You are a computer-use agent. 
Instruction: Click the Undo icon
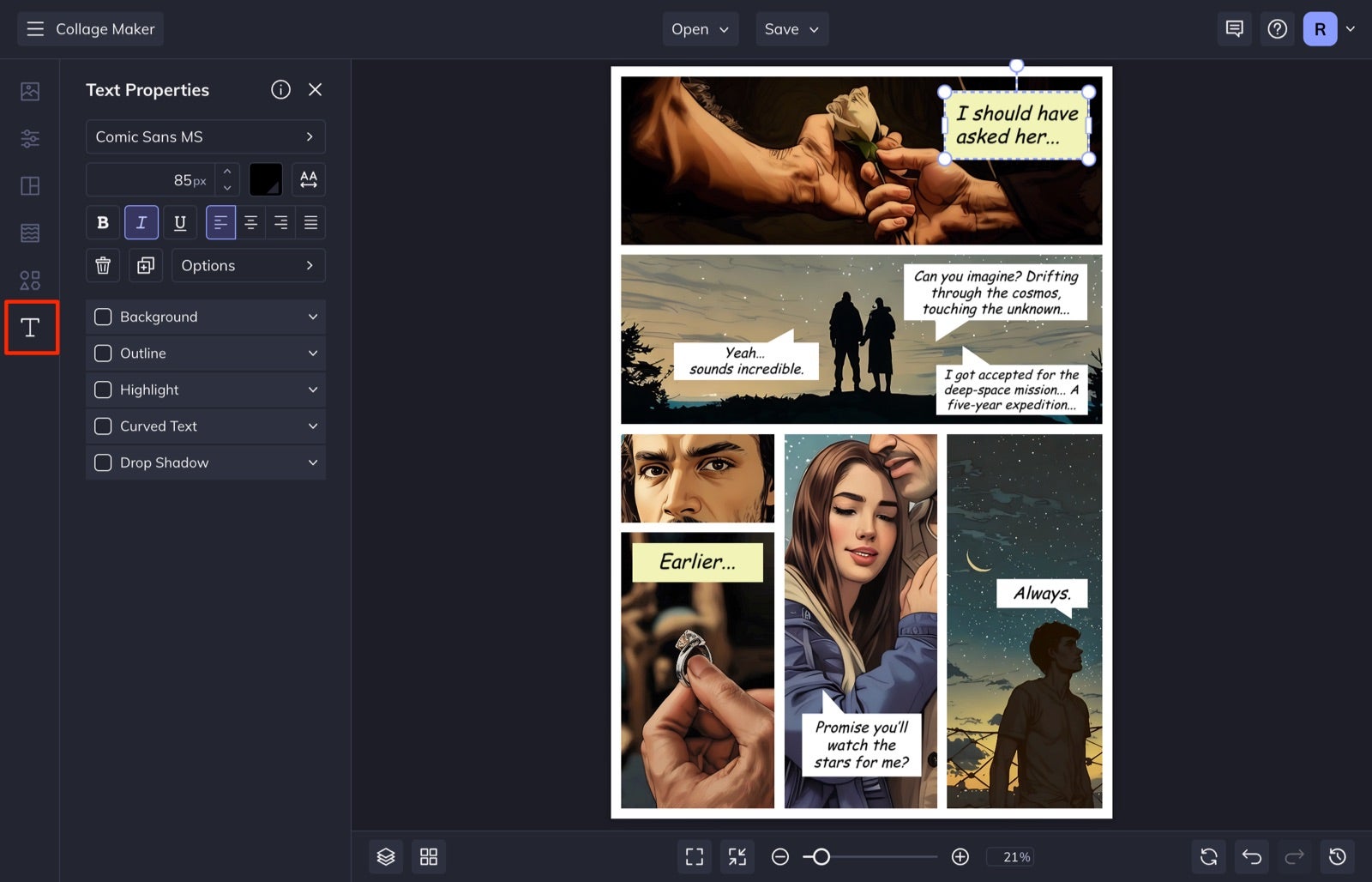1251,856
